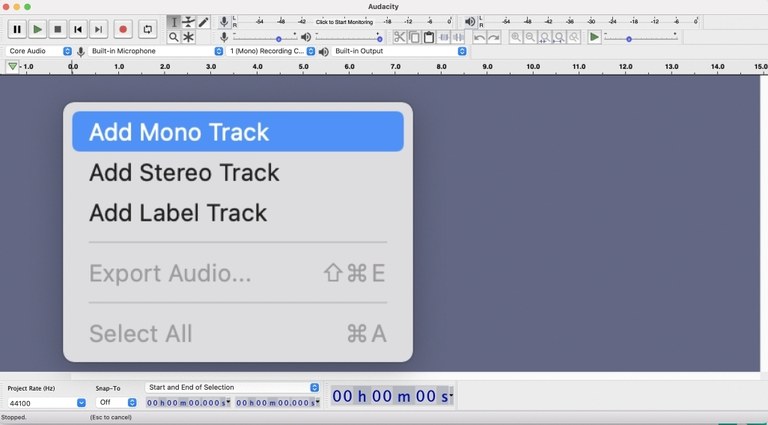This screenshot has width=768, height=425.
Task: Click the vertical scrollbar of track area
Action: tap(764, 223)
